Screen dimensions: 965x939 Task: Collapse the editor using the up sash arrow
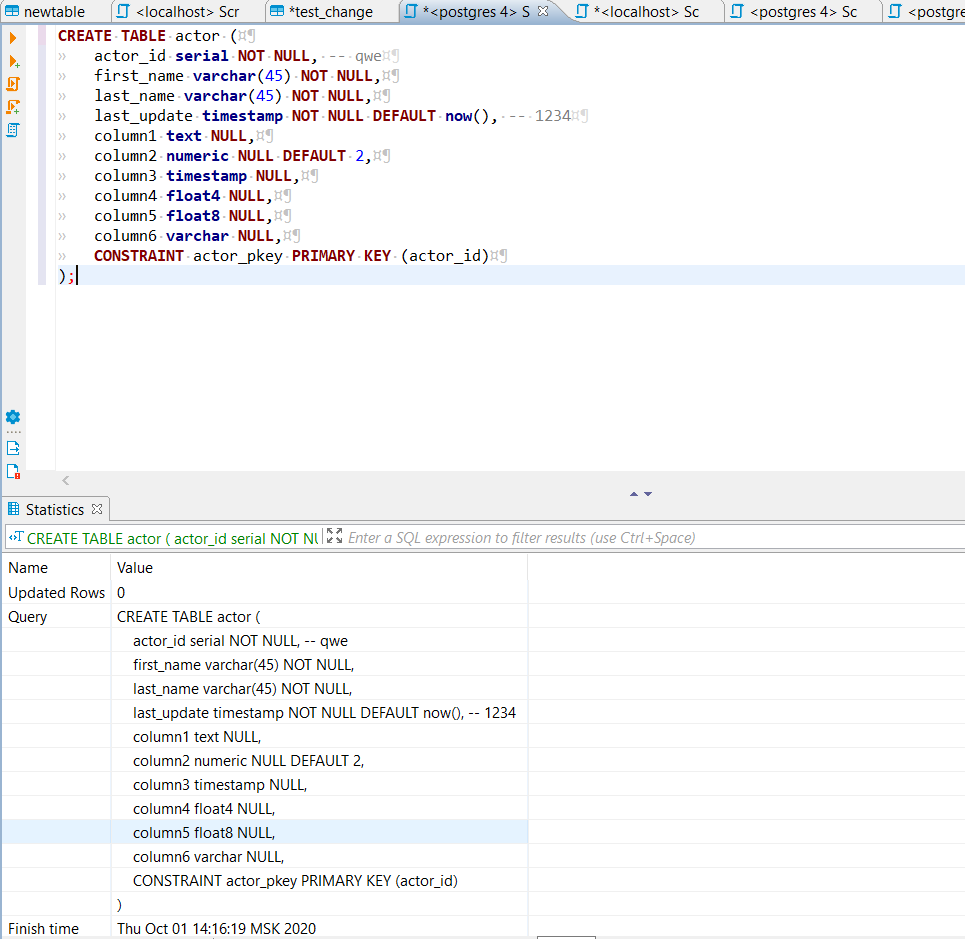click(x=633, y=493)
